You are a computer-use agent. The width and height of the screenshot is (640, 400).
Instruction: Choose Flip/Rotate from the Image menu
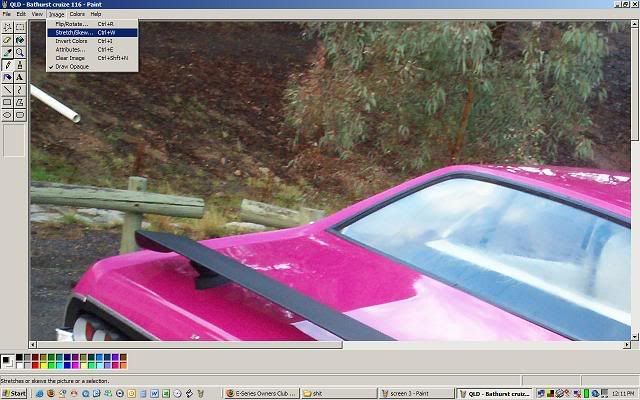click(92, 24)
